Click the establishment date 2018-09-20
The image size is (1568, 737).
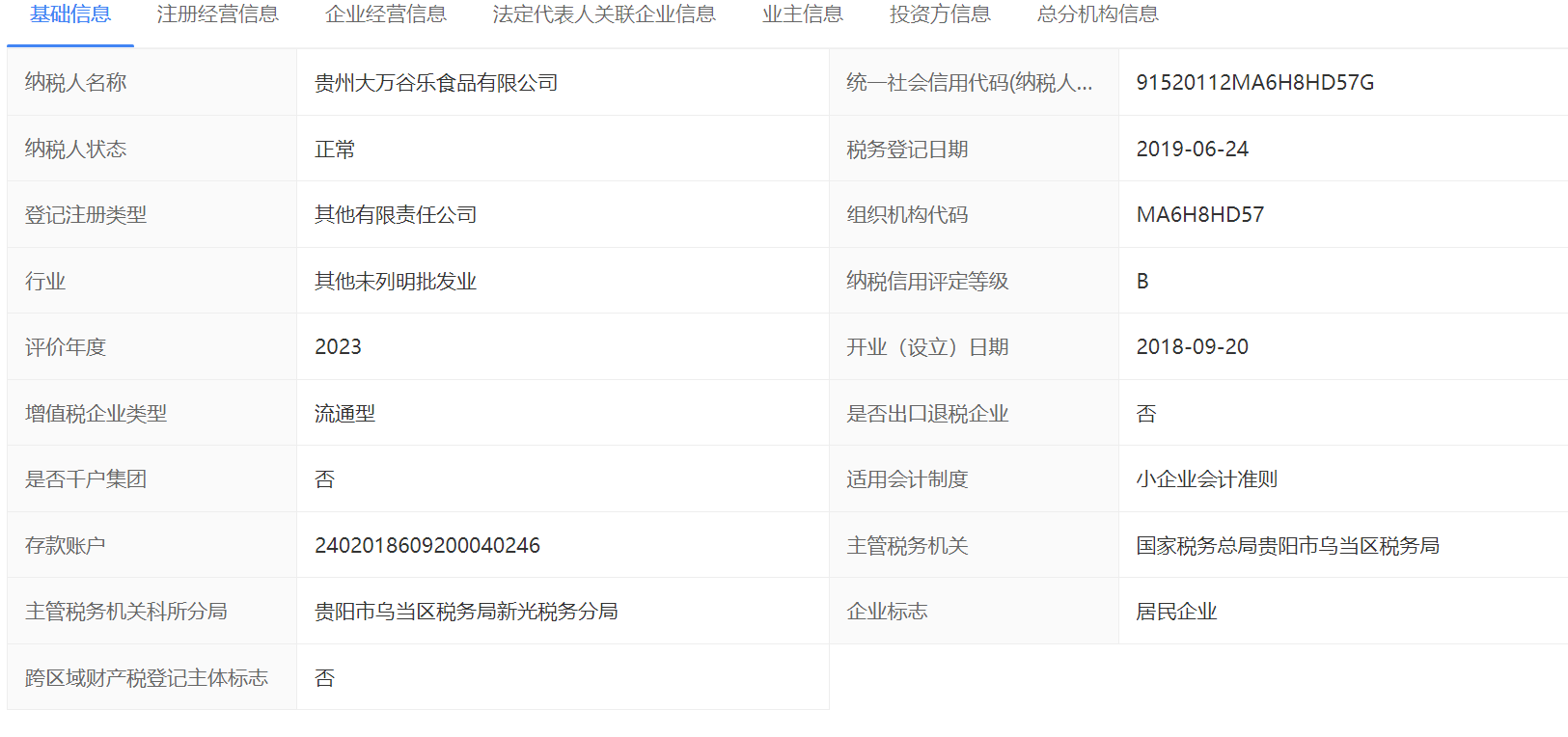click(1192, 347)
